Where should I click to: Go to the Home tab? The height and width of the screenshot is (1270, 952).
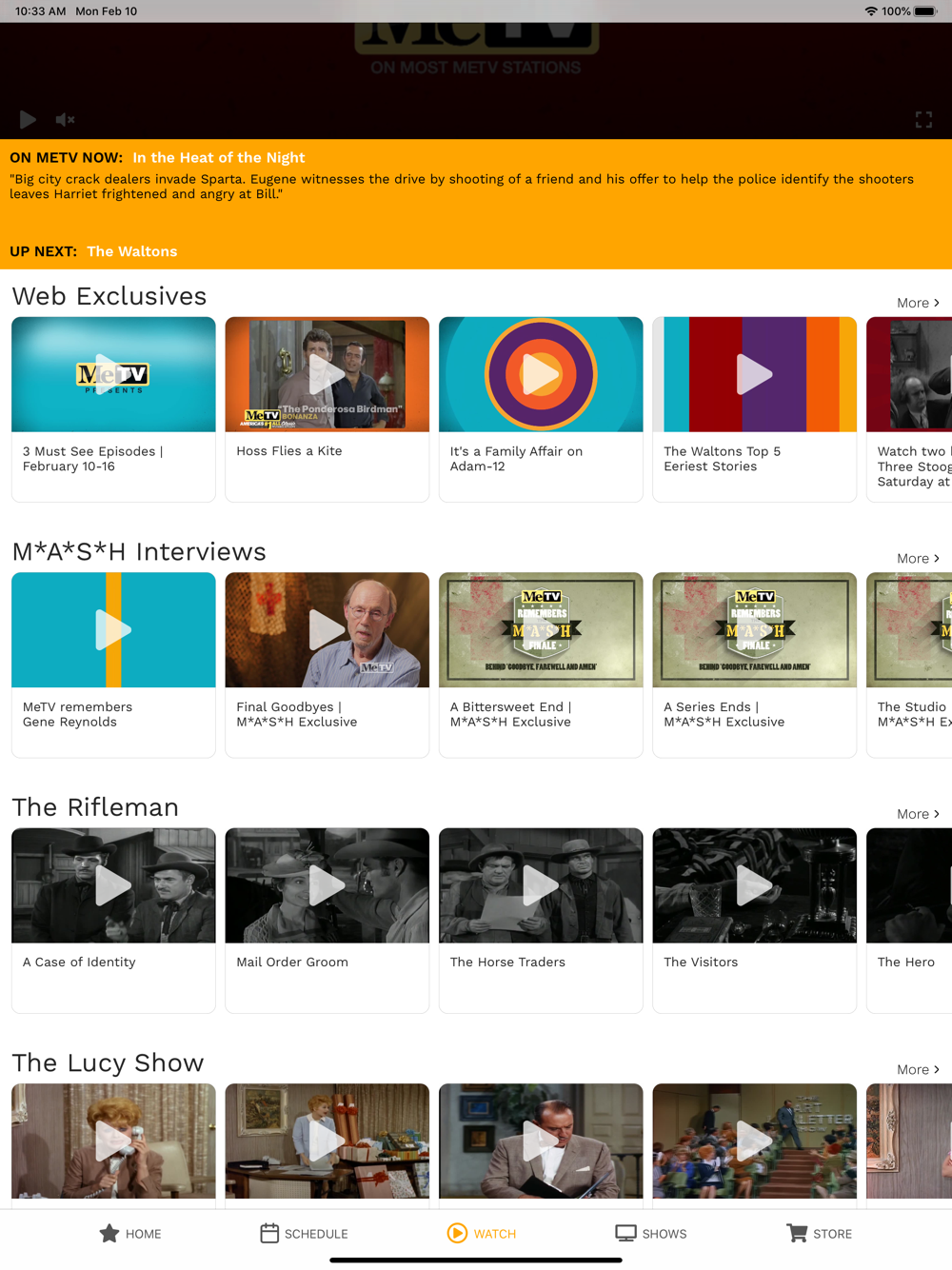(130, 1234)
